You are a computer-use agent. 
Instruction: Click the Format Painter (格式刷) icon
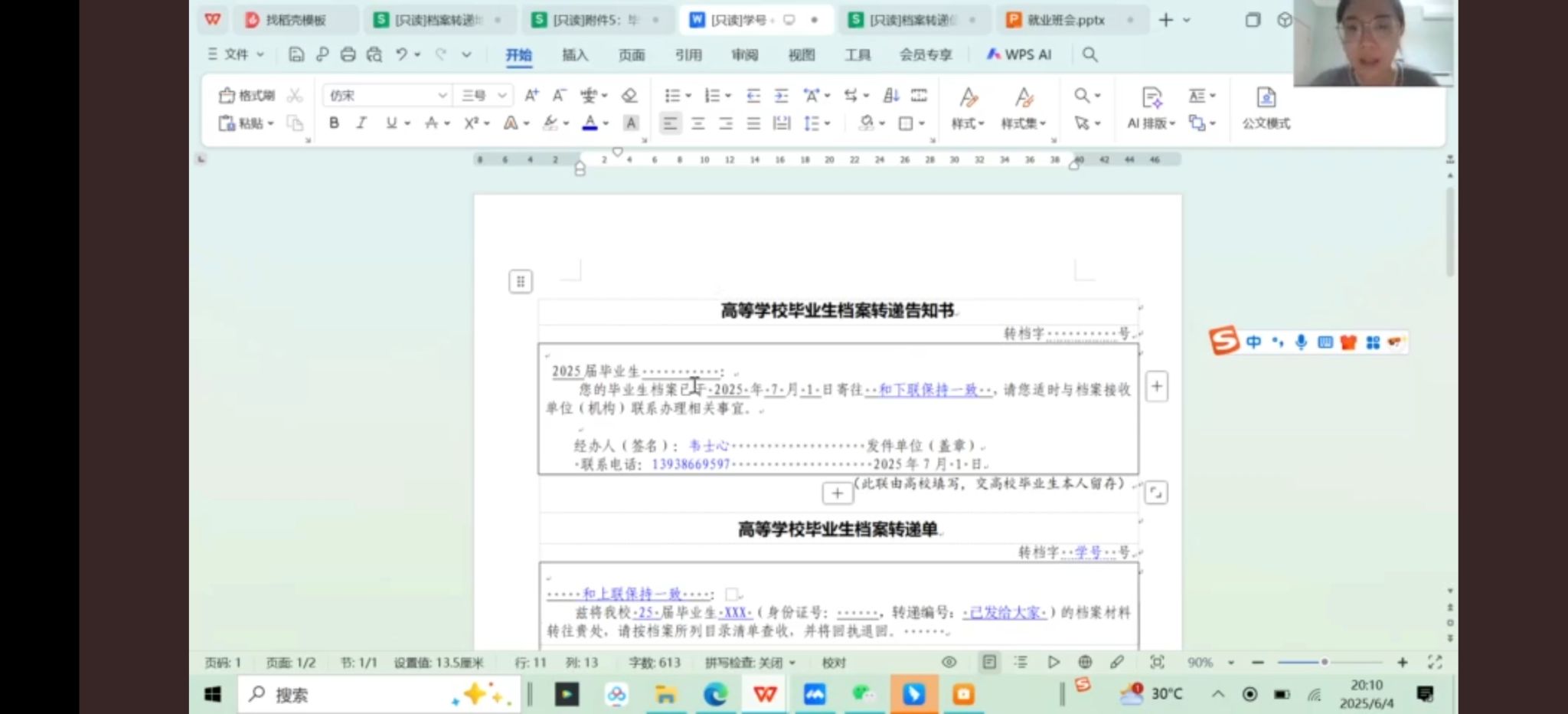tap(247, 96)
